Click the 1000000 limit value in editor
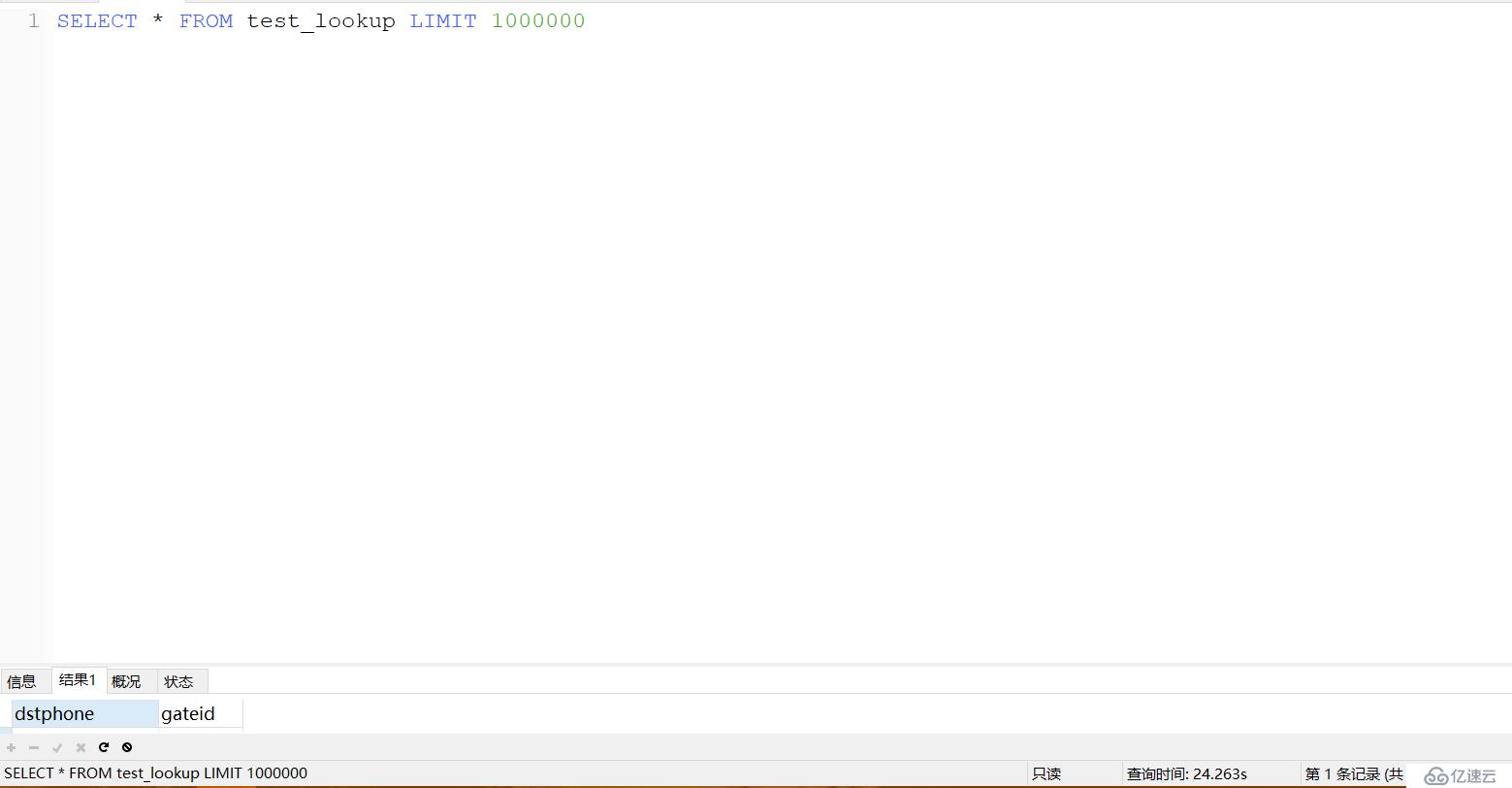The width and height of the screenshot is (1512, 788). click(538, 20)
